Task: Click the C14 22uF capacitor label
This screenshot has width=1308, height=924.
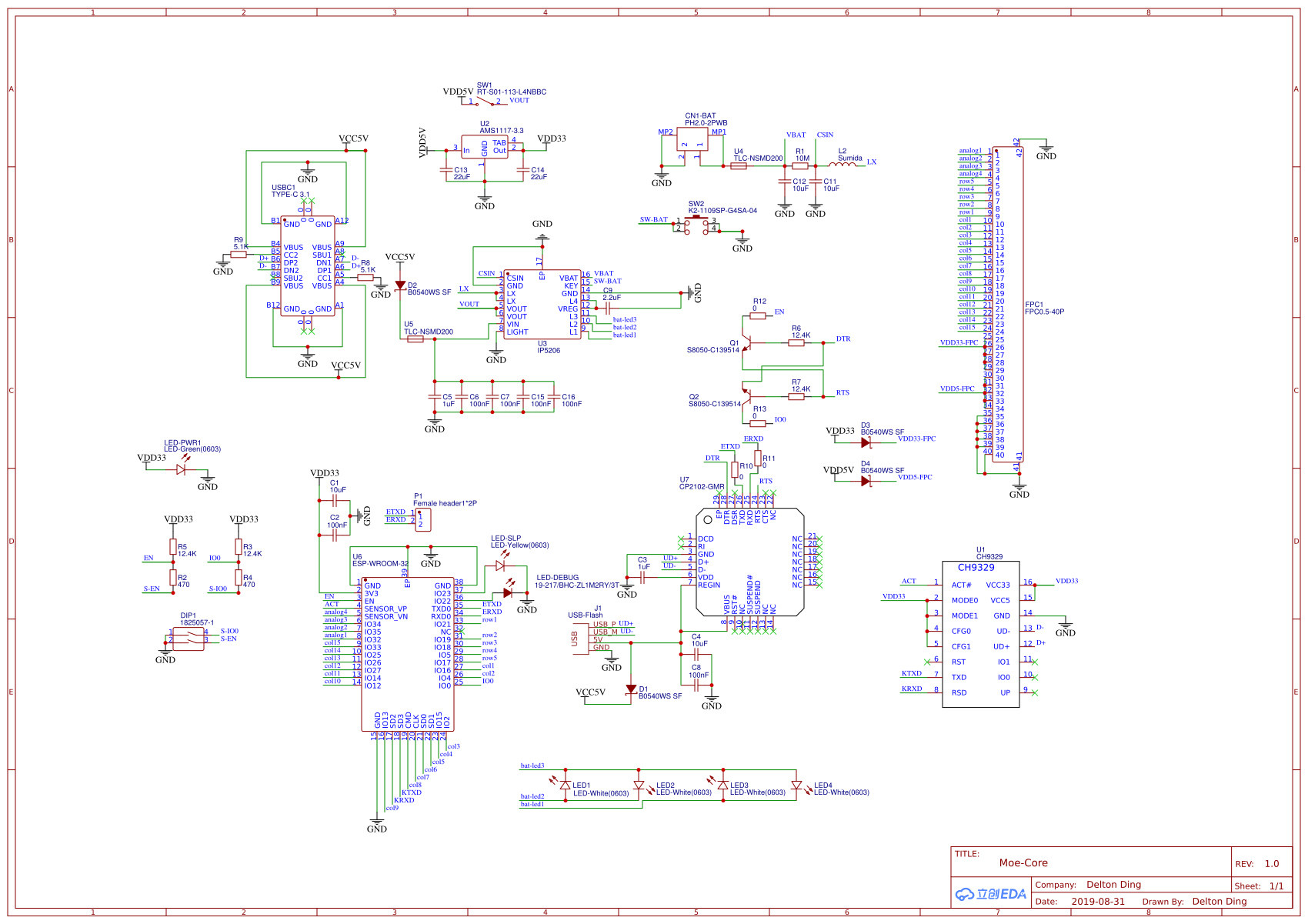Action: click(x=539, y=174)
